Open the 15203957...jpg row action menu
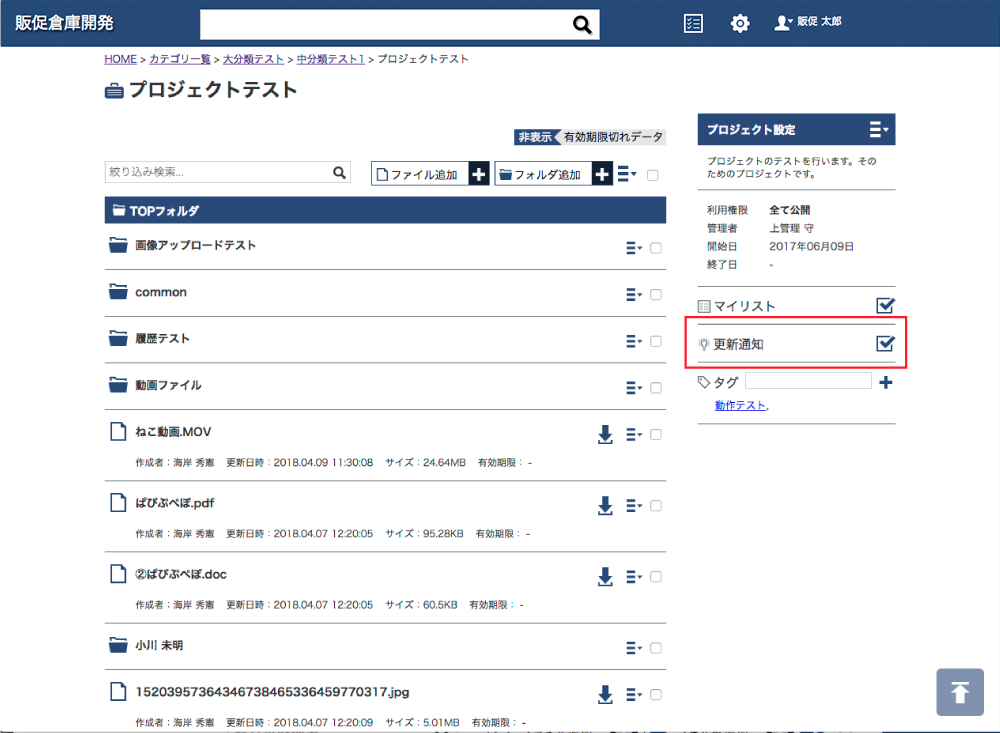Image resolution: width=1000 pixels, height=733 pixels. 634,694
